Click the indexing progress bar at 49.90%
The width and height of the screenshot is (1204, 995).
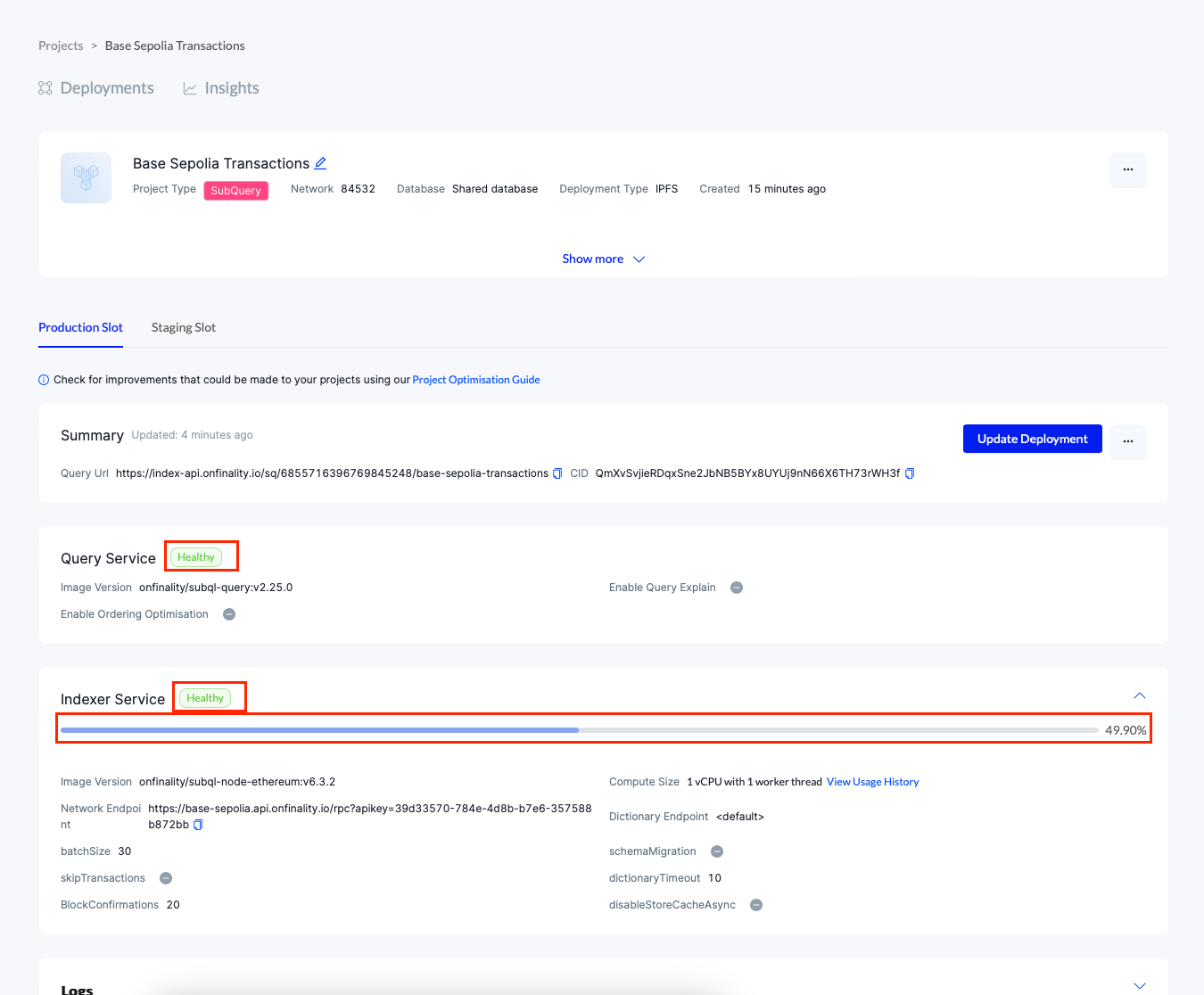pos(580,729)
